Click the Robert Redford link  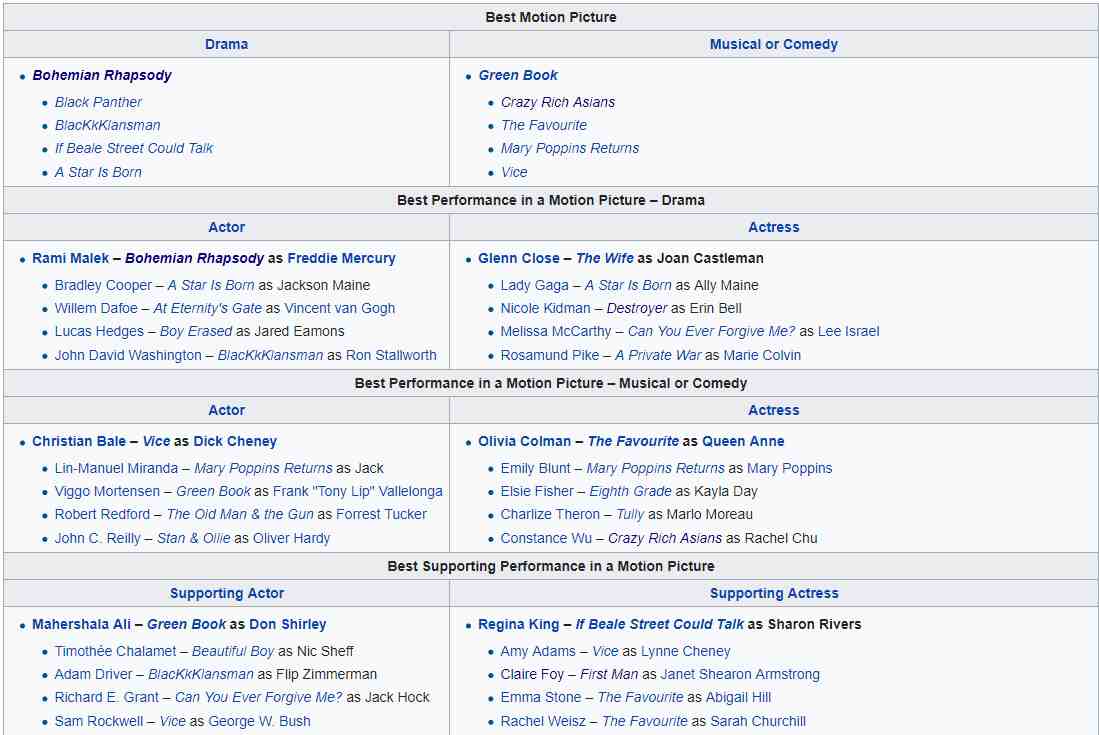(x=102, y=514)
